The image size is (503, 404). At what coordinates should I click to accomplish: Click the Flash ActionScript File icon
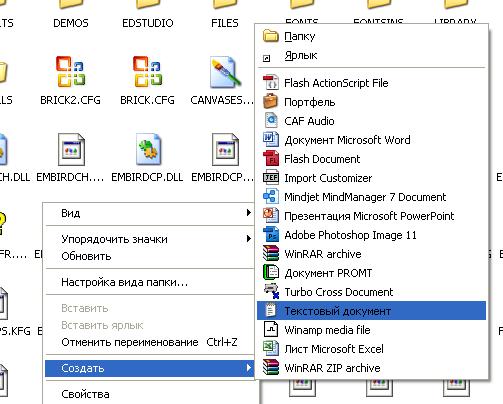pyautogui.click(x=270, y=83)
